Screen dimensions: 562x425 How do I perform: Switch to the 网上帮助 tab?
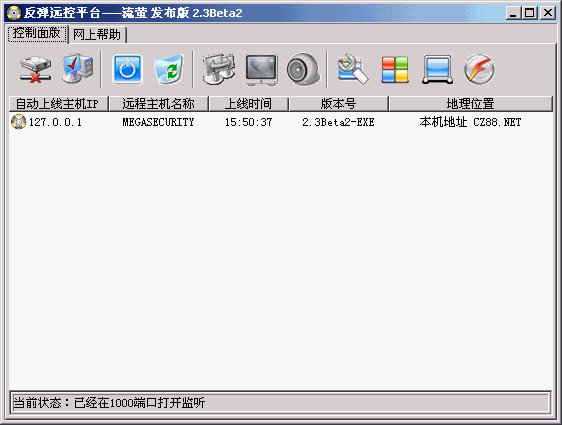pyautogui.click(x=97, y=35)
